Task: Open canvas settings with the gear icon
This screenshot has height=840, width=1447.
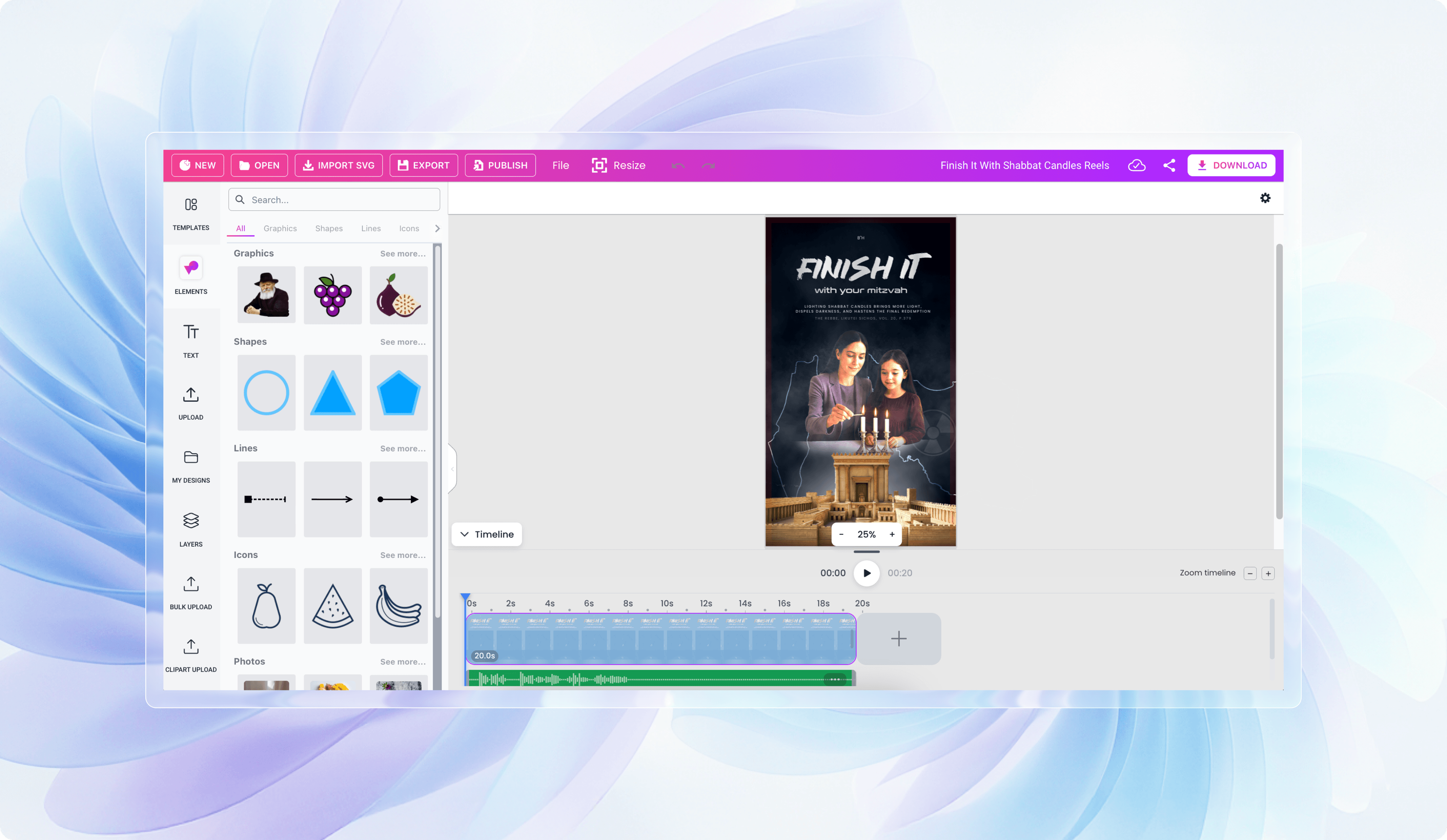Action: click(x=1265, y=197)
